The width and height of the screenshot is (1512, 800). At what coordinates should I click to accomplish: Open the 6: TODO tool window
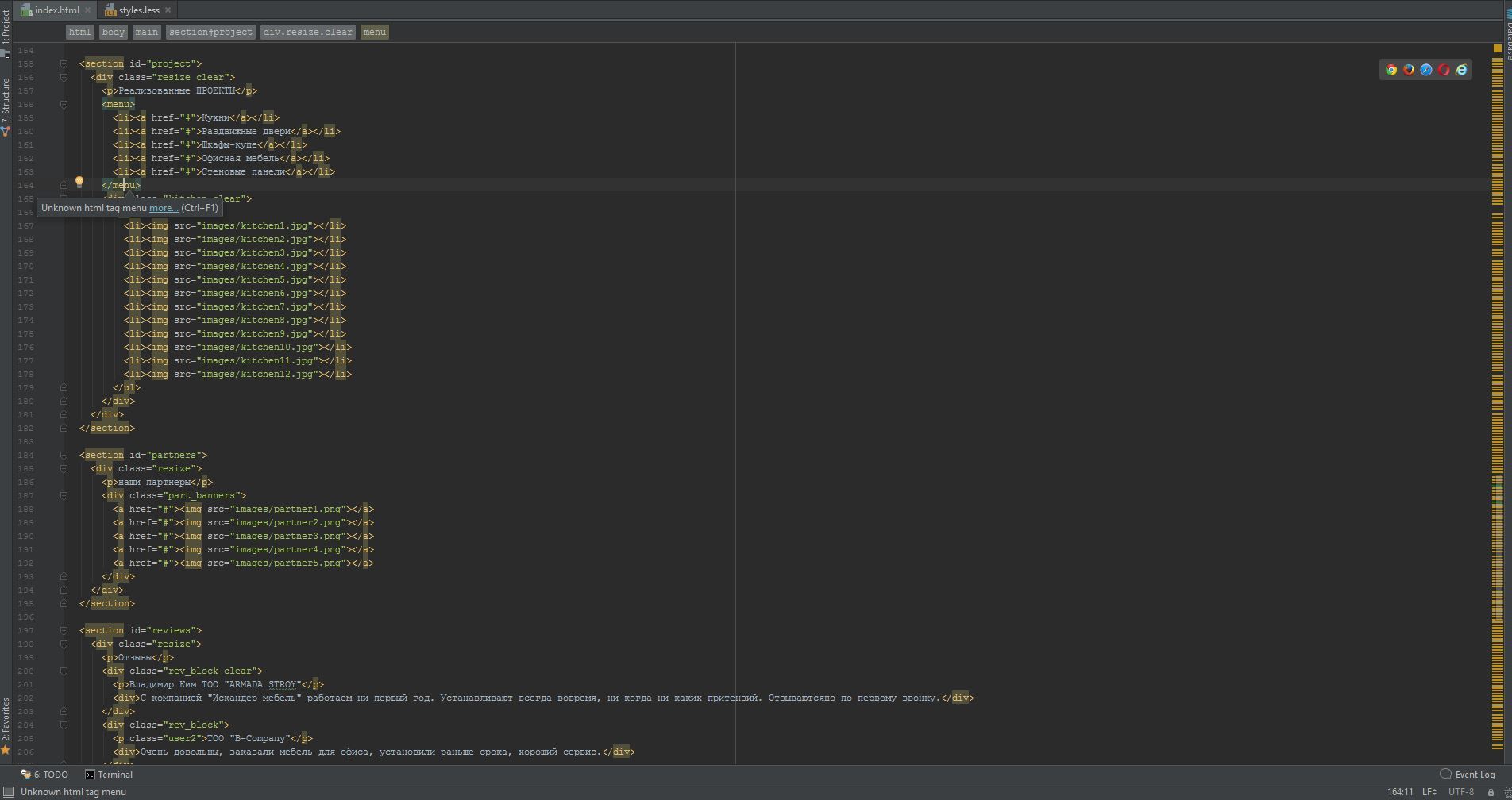pos(45,775)
